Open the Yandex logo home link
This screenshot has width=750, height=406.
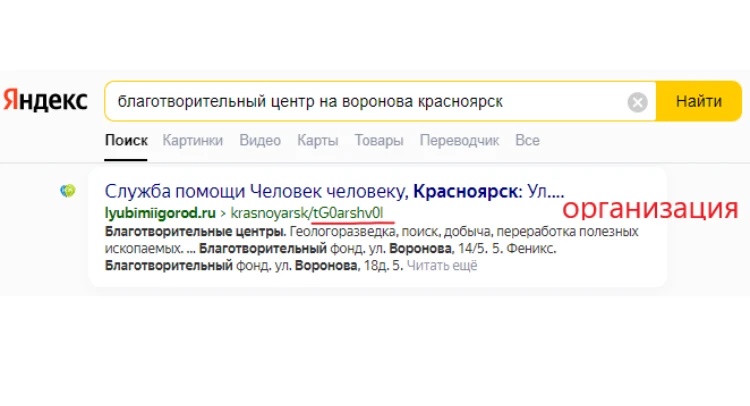click(x=45, y=101)
